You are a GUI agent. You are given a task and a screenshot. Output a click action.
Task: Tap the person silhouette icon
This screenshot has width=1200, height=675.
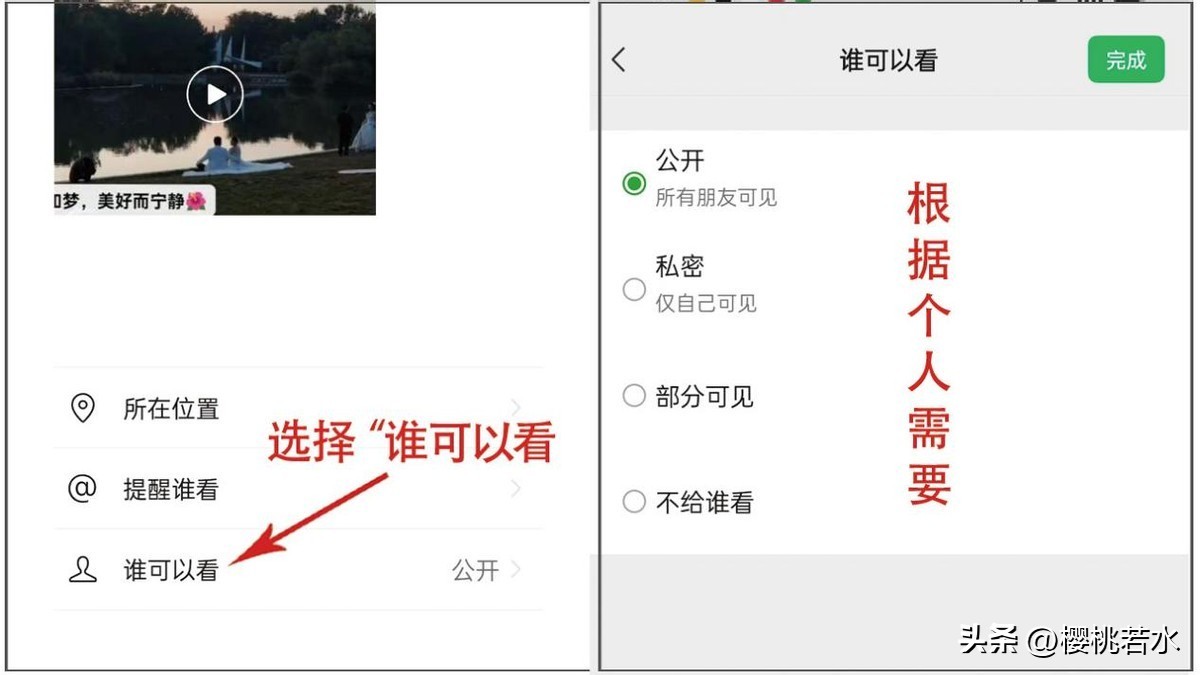[82, 570]
